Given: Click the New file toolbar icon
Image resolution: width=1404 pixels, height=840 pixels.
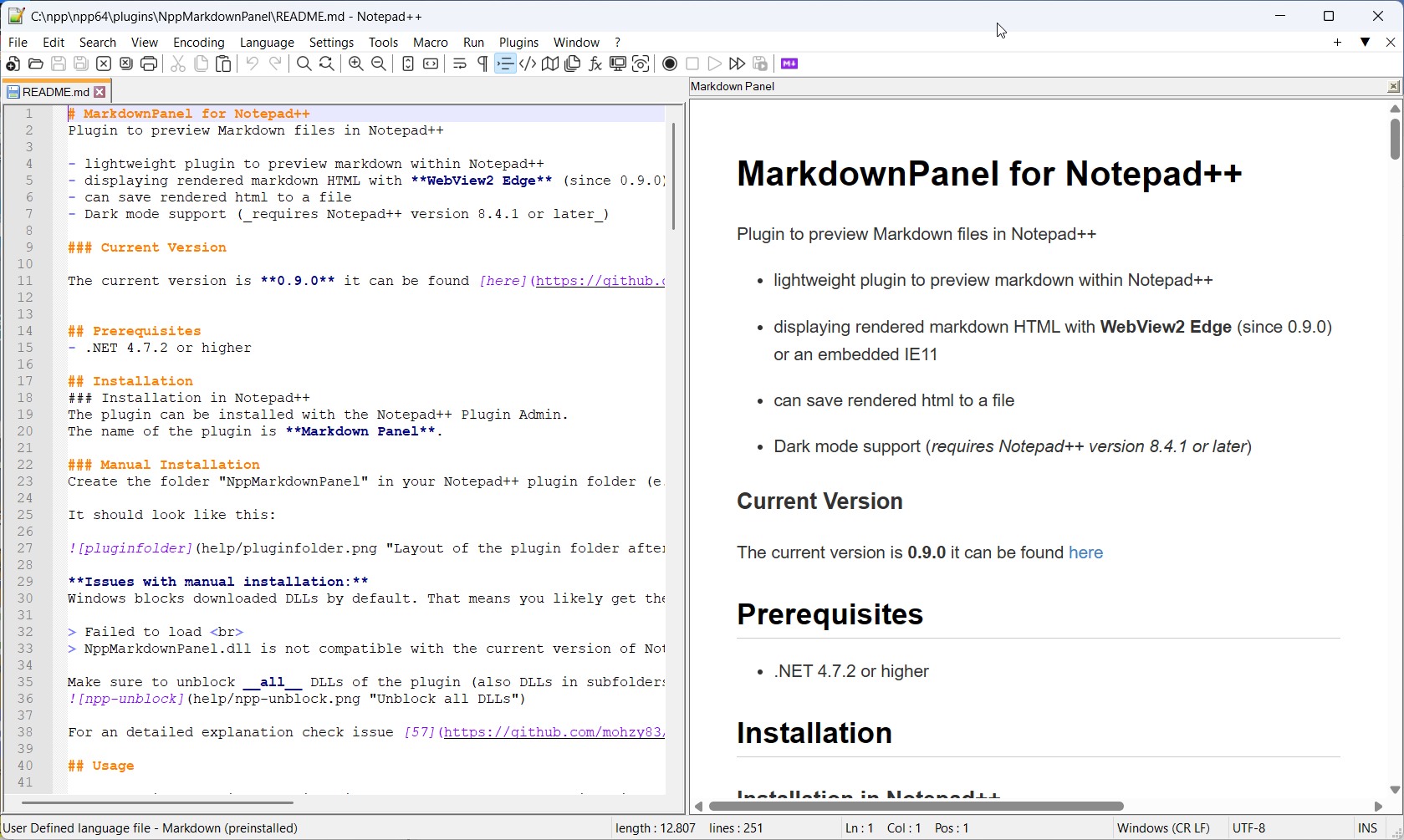Looking at the screenshot, I should tap(13, 64).
